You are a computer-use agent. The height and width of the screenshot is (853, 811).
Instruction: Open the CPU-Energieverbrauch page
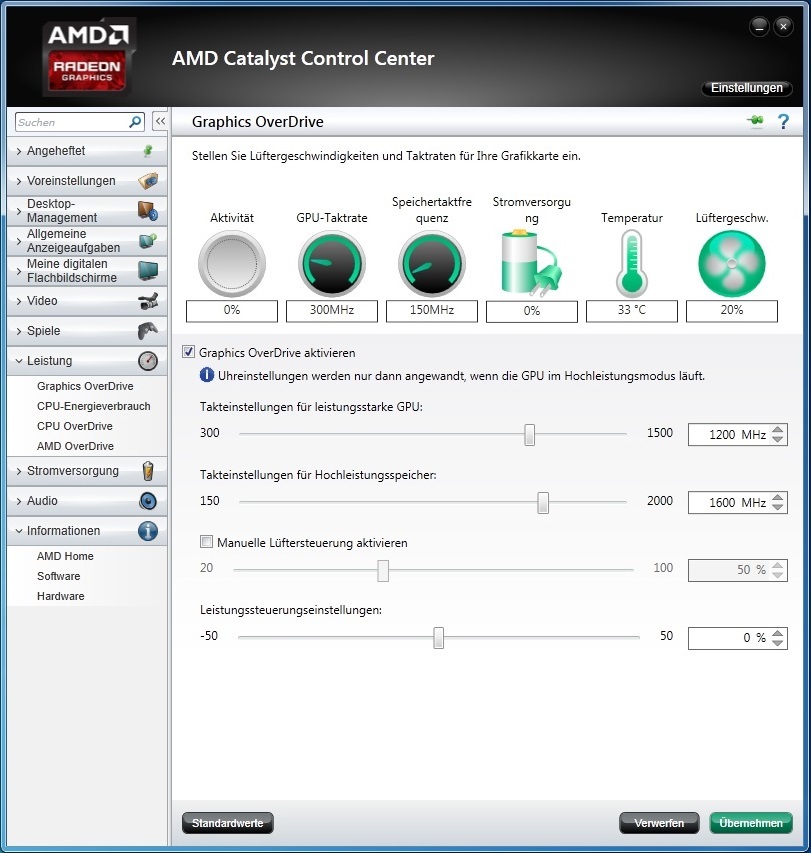pos(94,406)
